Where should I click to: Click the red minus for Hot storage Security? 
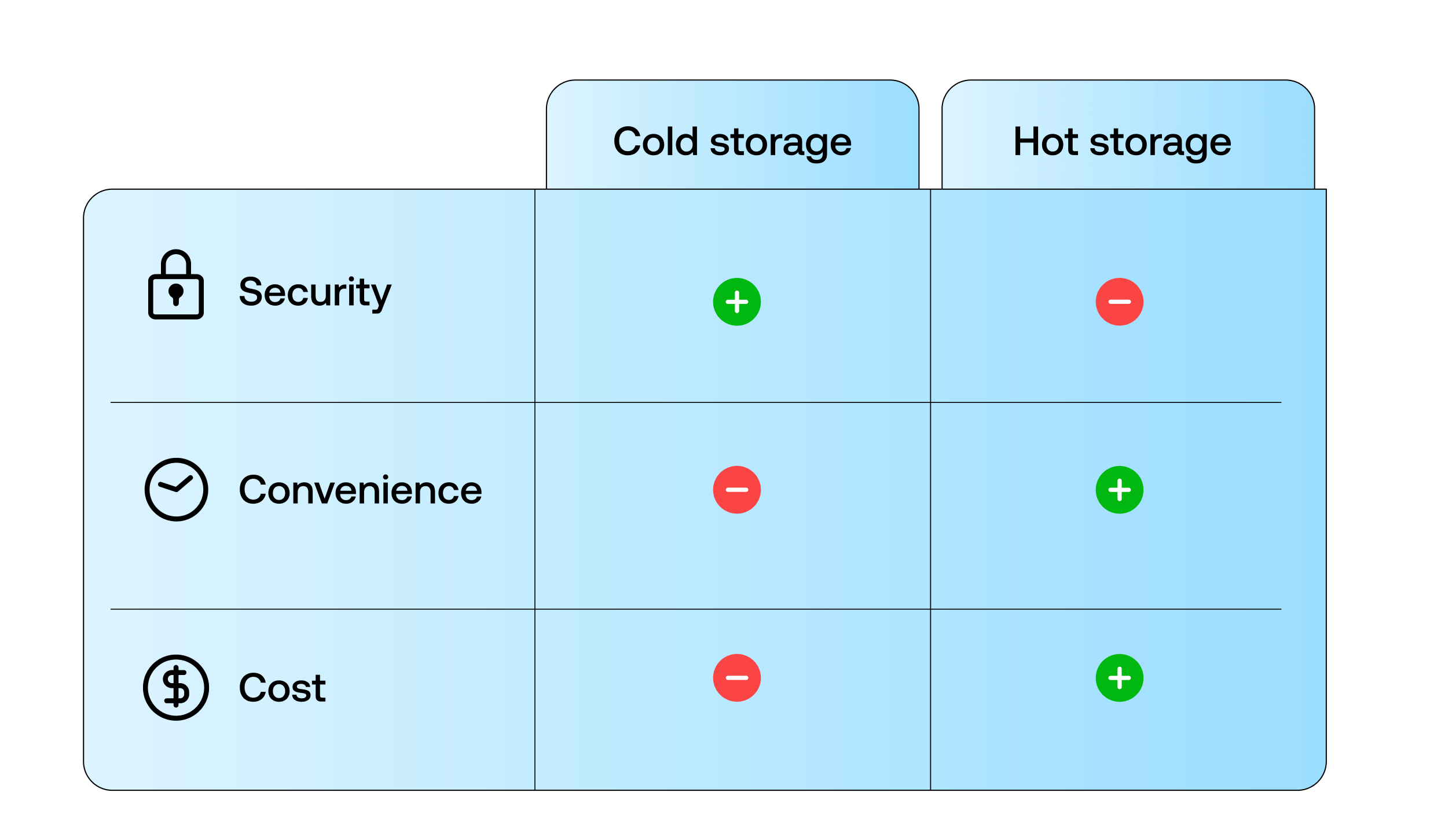click(x=1119, y=302)
